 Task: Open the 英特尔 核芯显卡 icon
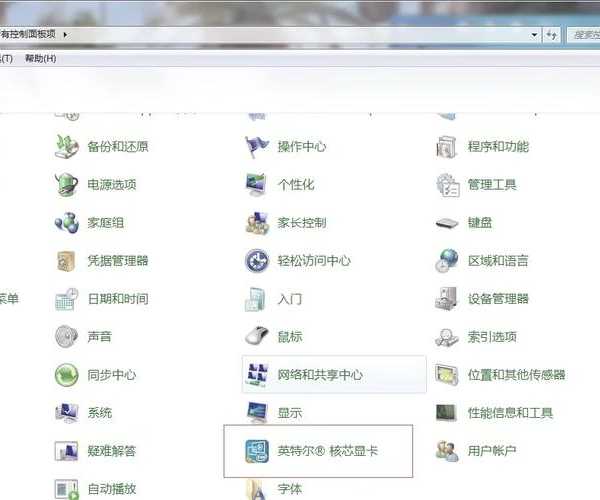(x=257, y=451)
